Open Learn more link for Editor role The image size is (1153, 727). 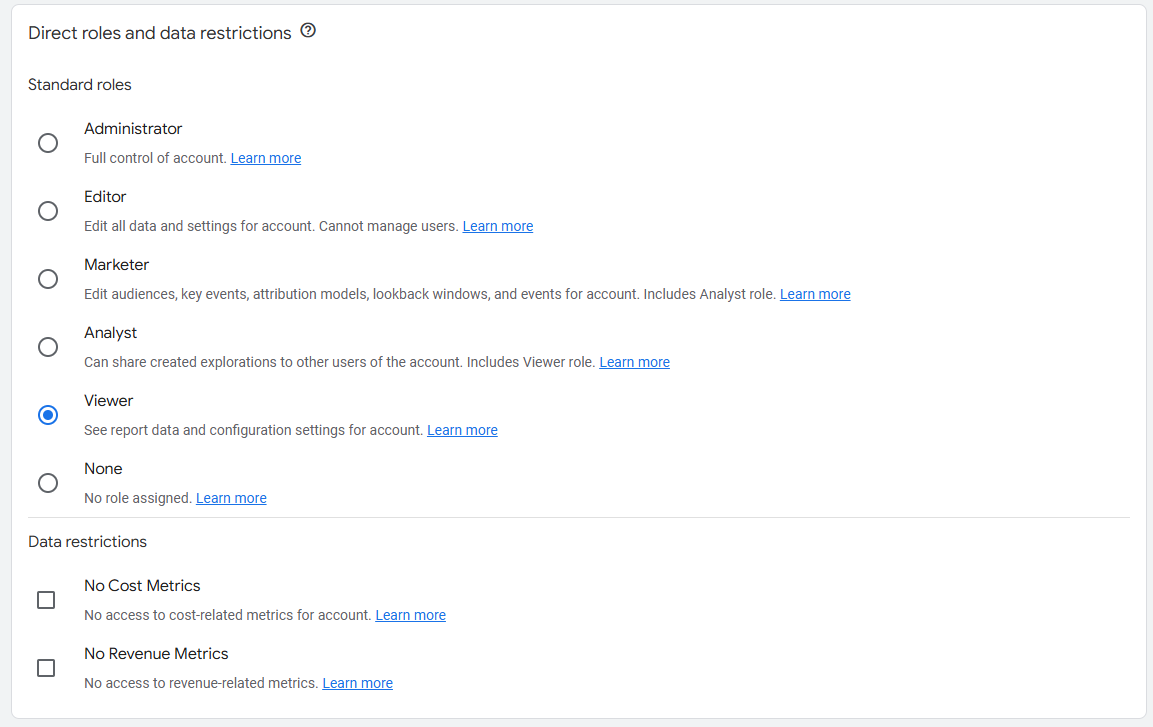(498, 226)
